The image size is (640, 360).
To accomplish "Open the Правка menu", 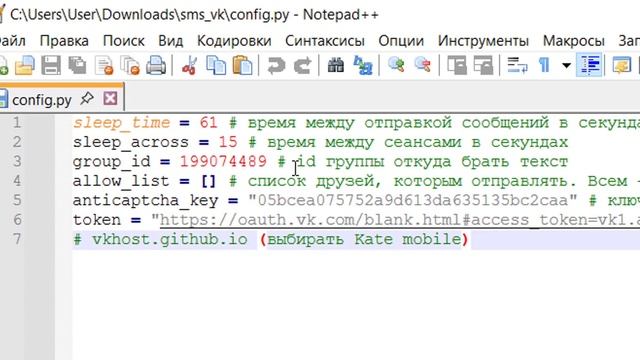I will (x=64, y=41).
